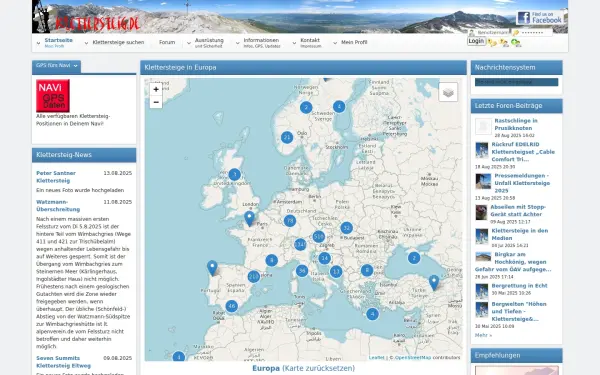Open the Ausrüstung und Sicherheit menu item
Viewport: 600px width, 375px height.
point(209,42)
